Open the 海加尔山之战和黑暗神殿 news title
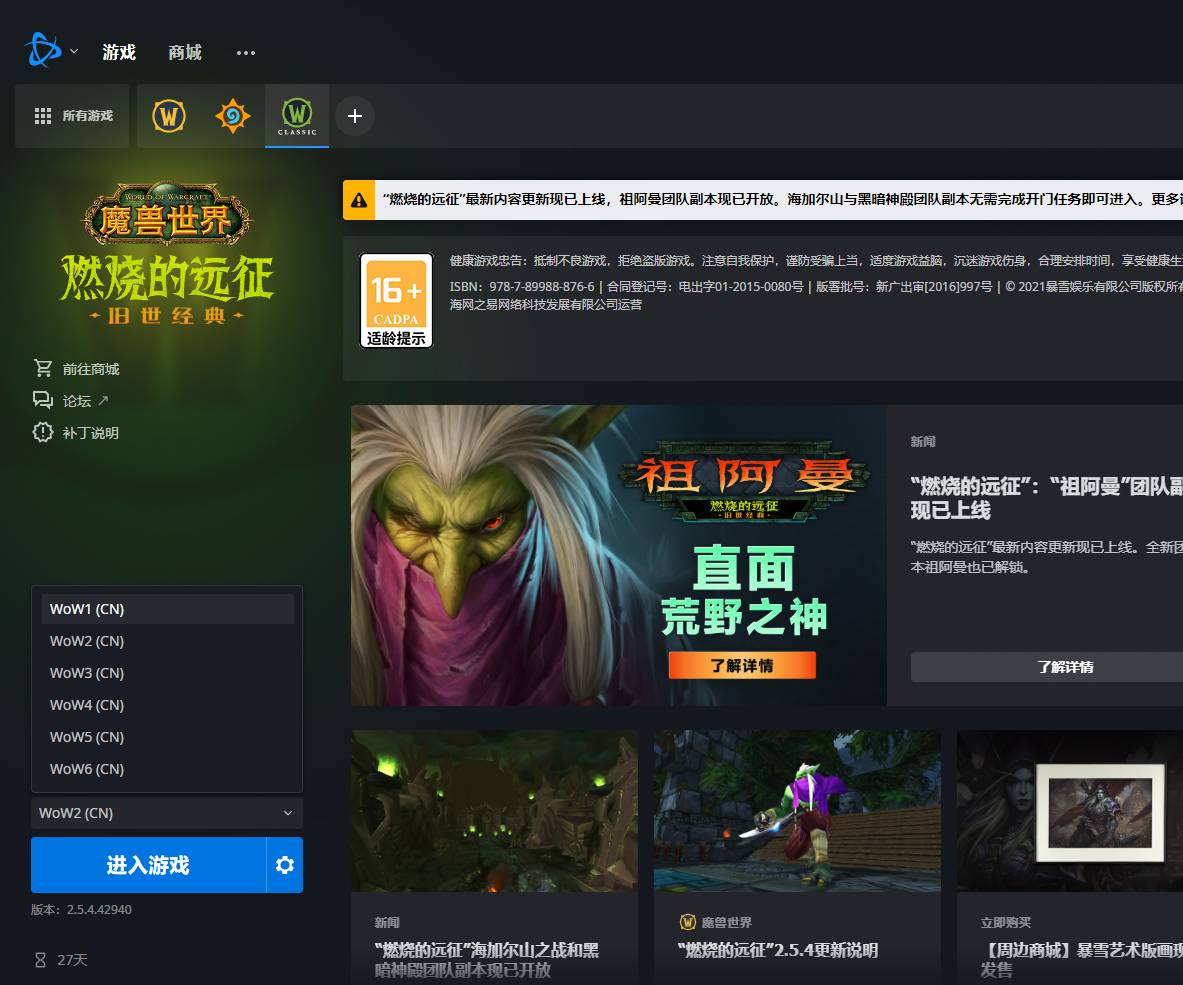This screenshot has height=985, width=1183. click(487, 960)
